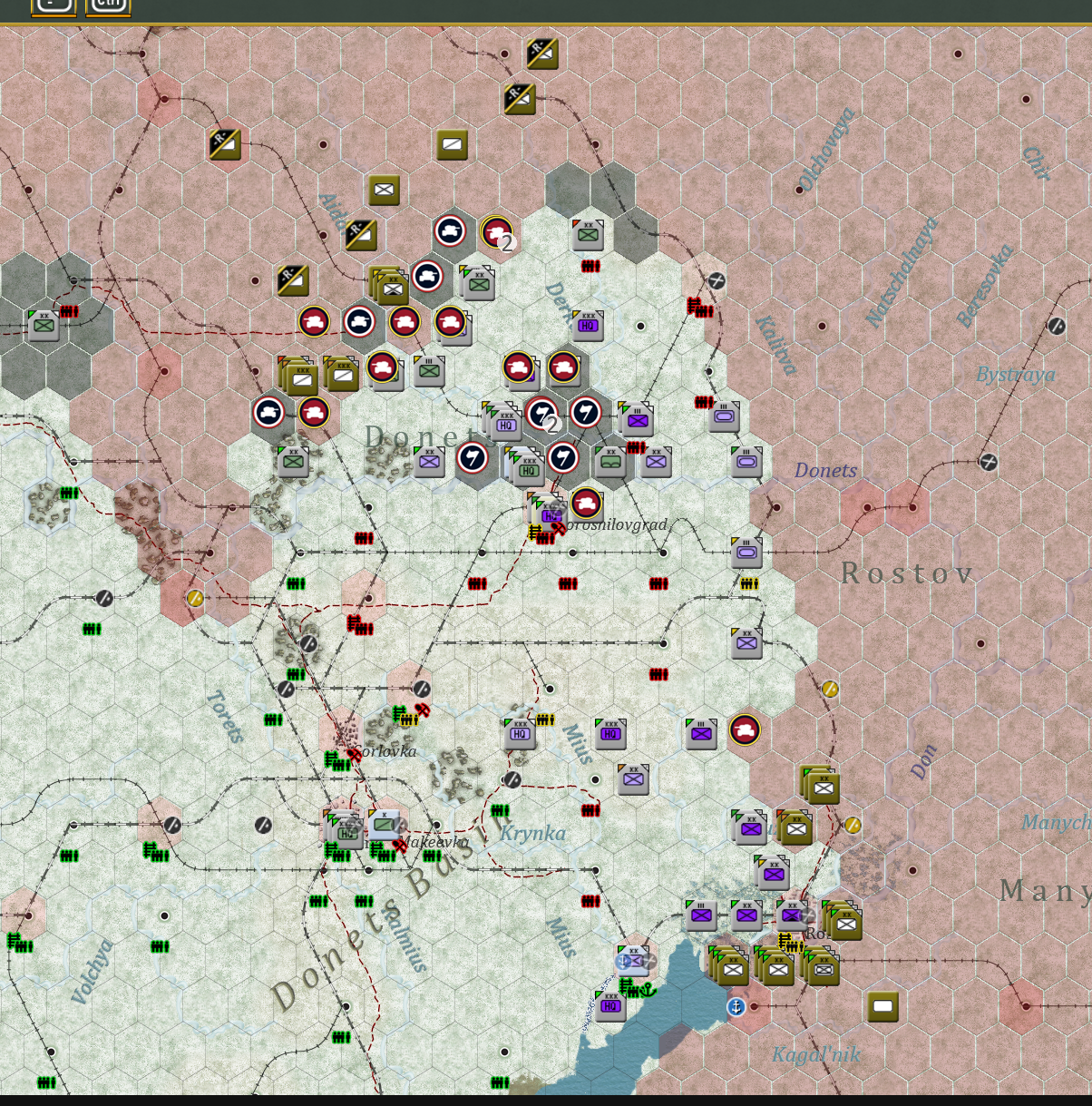This screenshot has height=1106, width=1092.
Task: Click the Volchya river label
Action: [93, 972]
